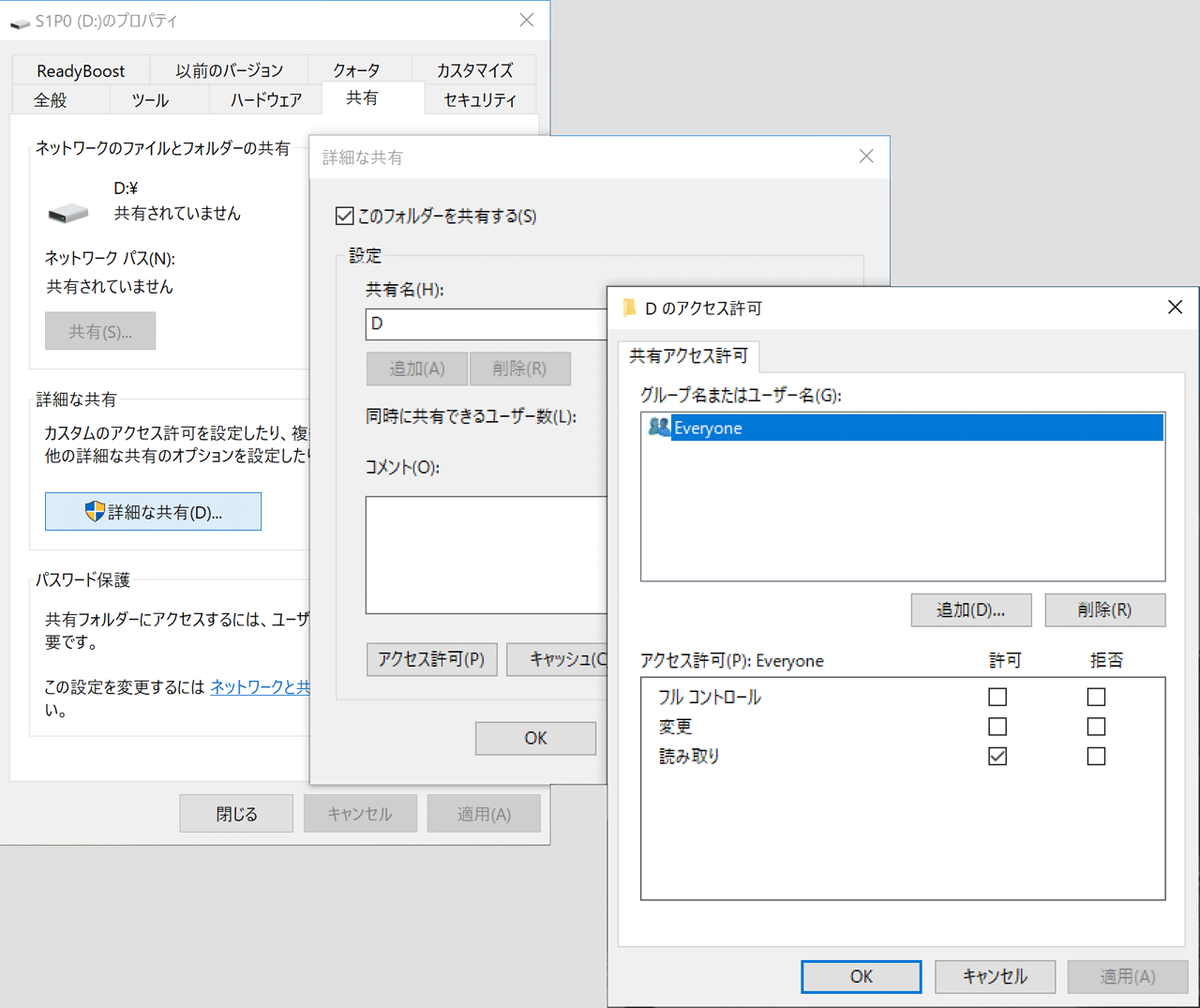Toggle このフォルダーを共有する(S) checkbox
The image size is (1200, 1008).
344,216
